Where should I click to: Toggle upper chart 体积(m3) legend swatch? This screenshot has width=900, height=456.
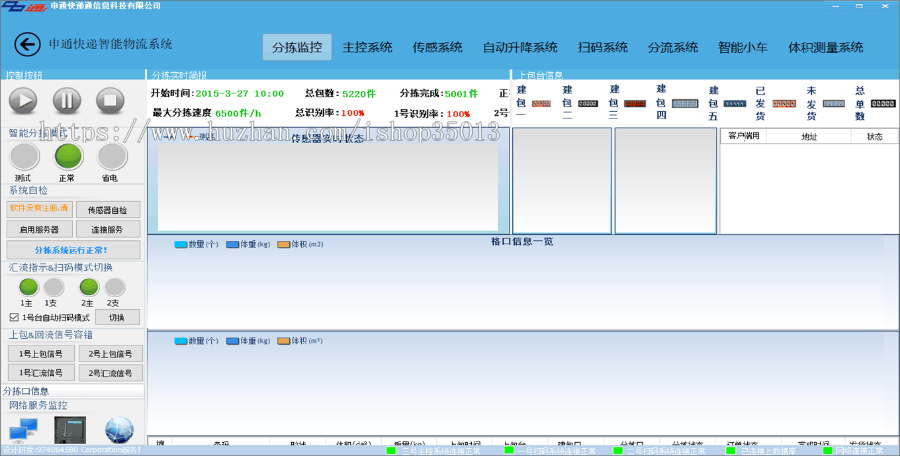(284, 245)
